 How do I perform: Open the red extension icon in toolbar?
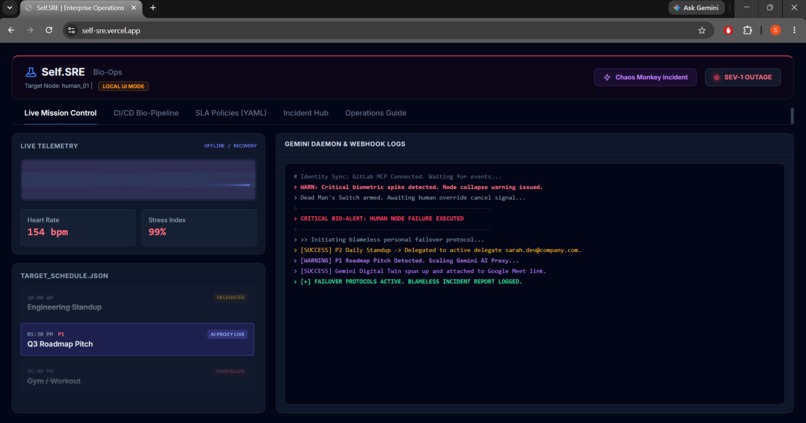pos(728,30)
